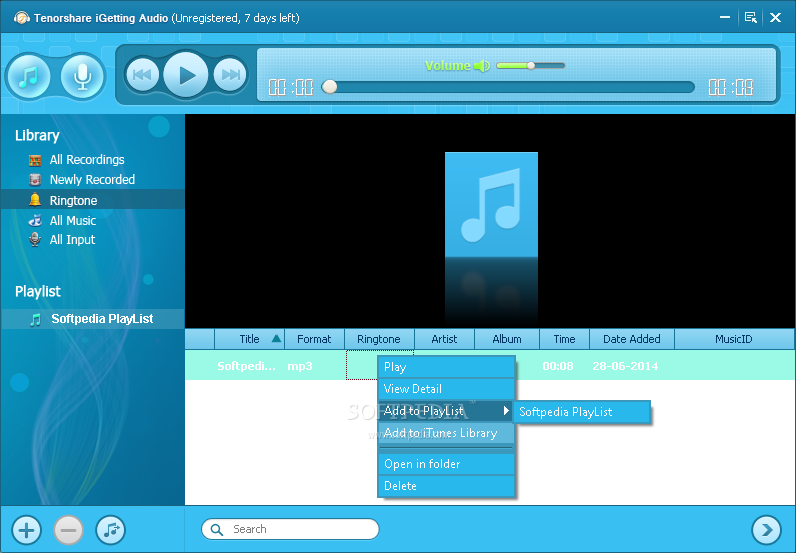This screenshot has width=796, height=553.
Task: Close the iGetting Audio window
Action: (x=775, y=18)
